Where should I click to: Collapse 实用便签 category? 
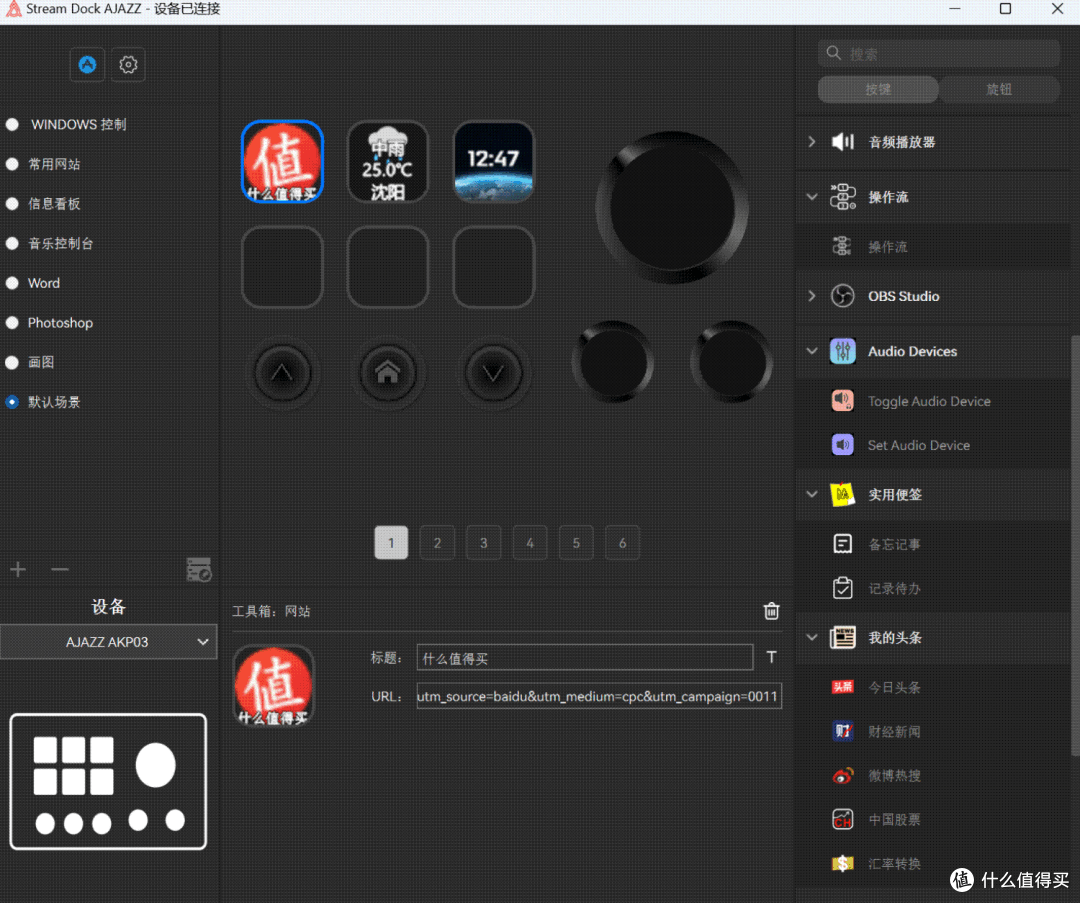tap(812, 495)
